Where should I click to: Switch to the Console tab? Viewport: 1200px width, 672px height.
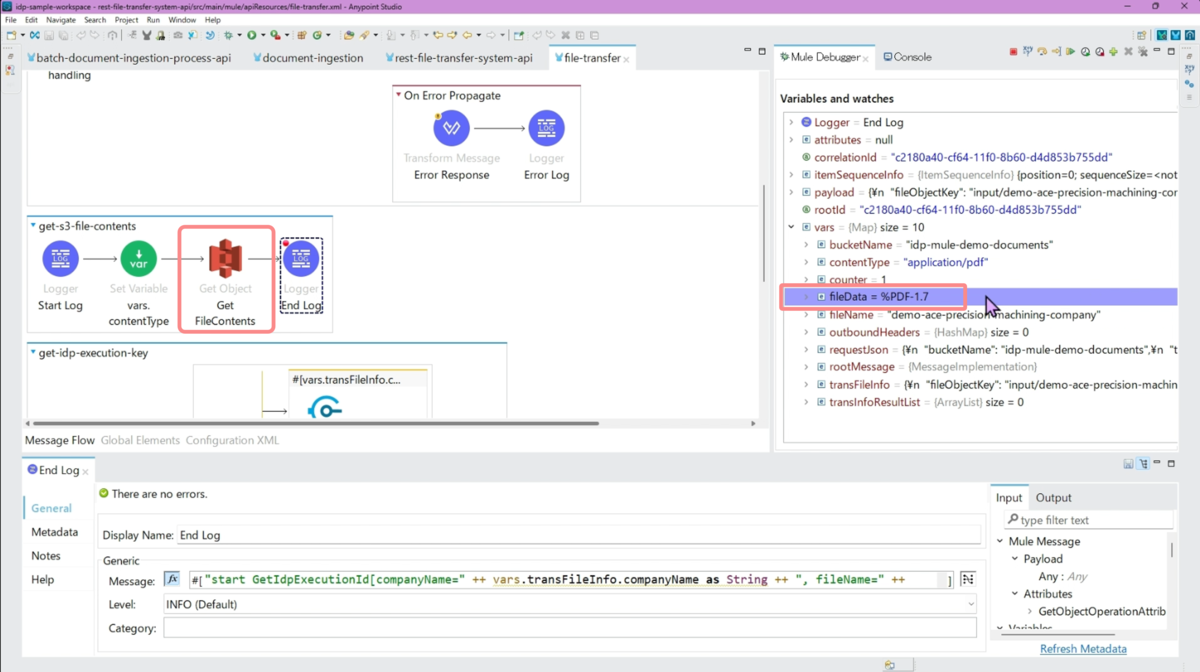click(908, 58)
